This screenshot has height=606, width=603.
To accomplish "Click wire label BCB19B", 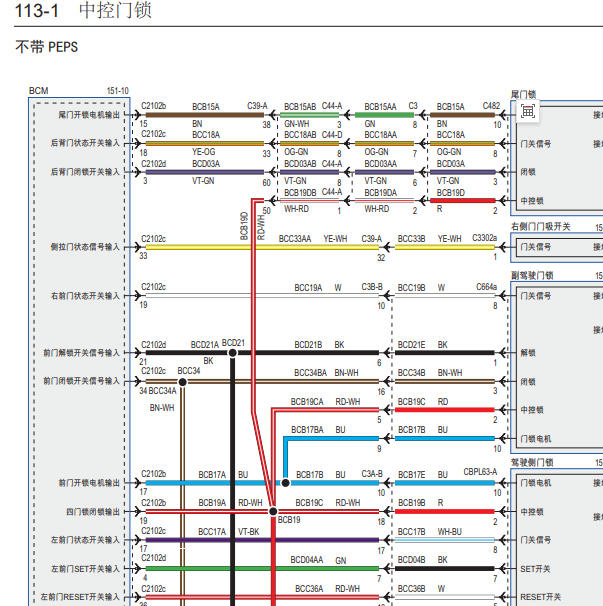I will (411, 503).
